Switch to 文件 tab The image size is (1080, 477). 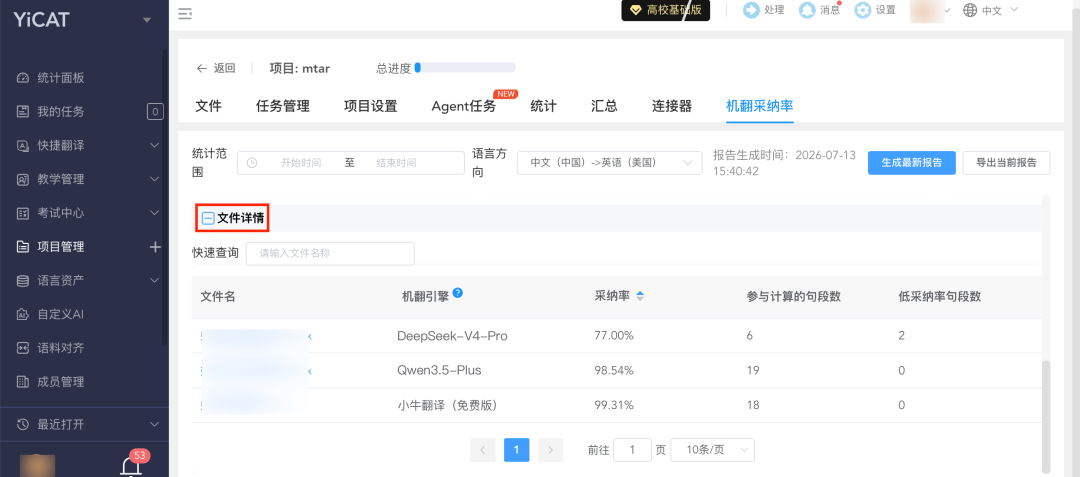(209, 106)
